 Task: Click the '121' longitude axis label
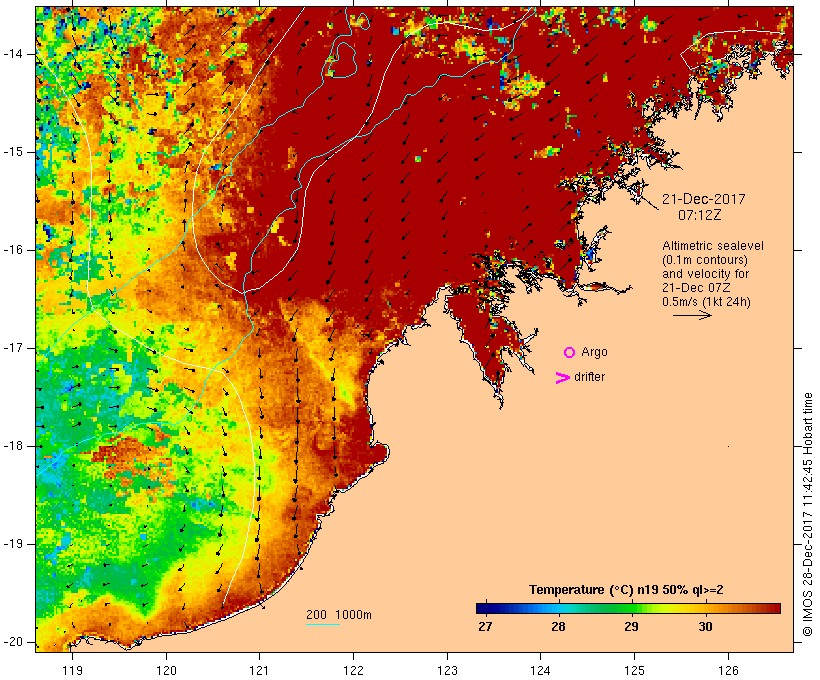[x=259, y=671]
